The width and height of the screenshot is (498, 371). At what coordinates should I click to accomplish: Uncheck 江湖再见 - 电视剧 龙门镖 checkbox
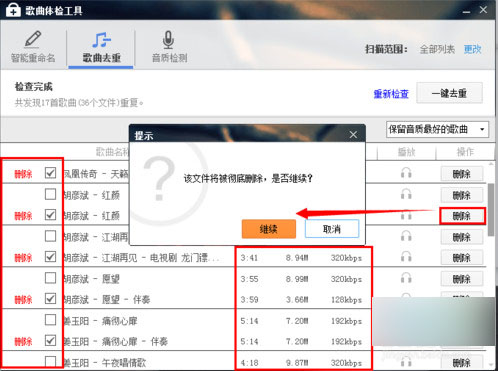point(50,257)
